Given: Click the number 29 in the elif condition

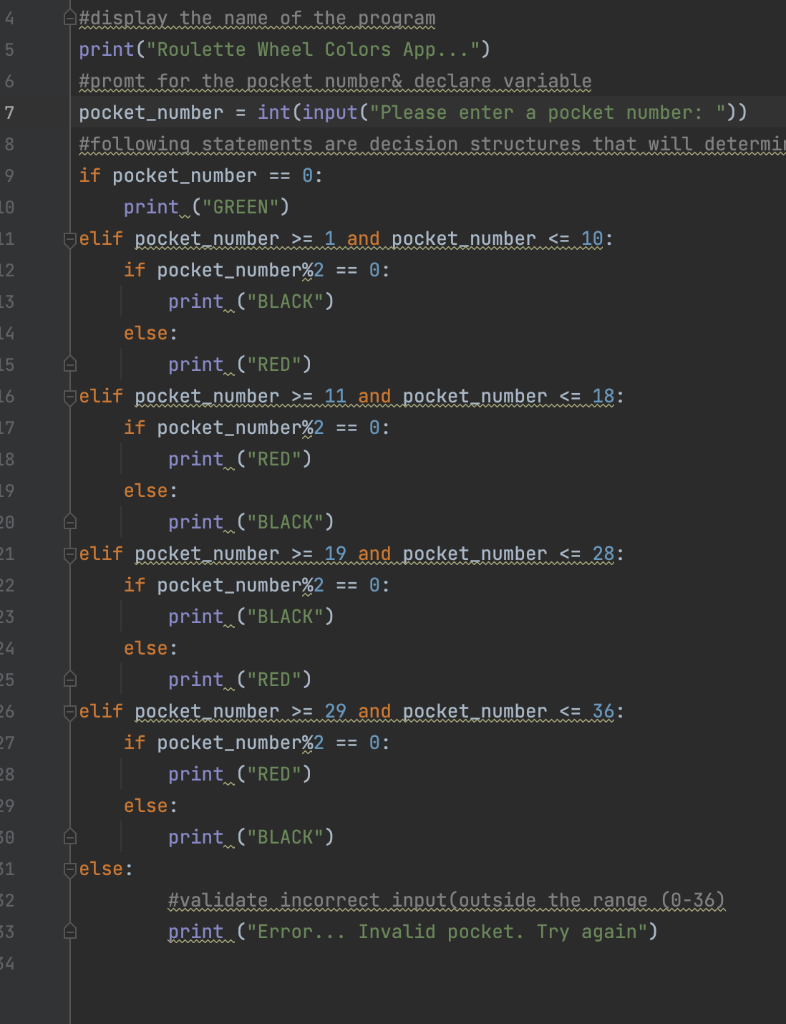Looking at the screenshot, I should [335, 711].
